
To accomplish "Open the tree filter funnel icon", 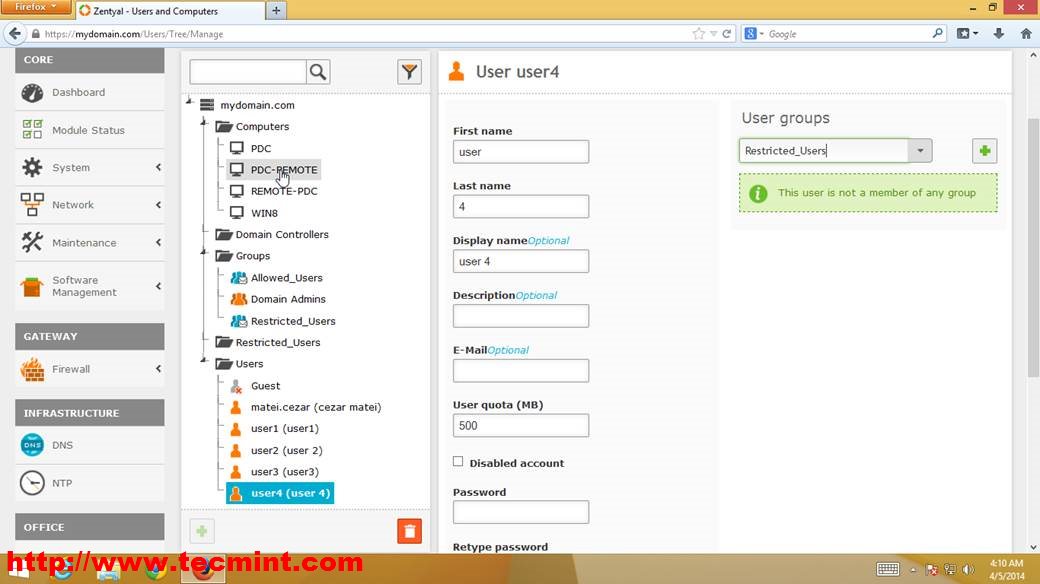I will [409, 72].
